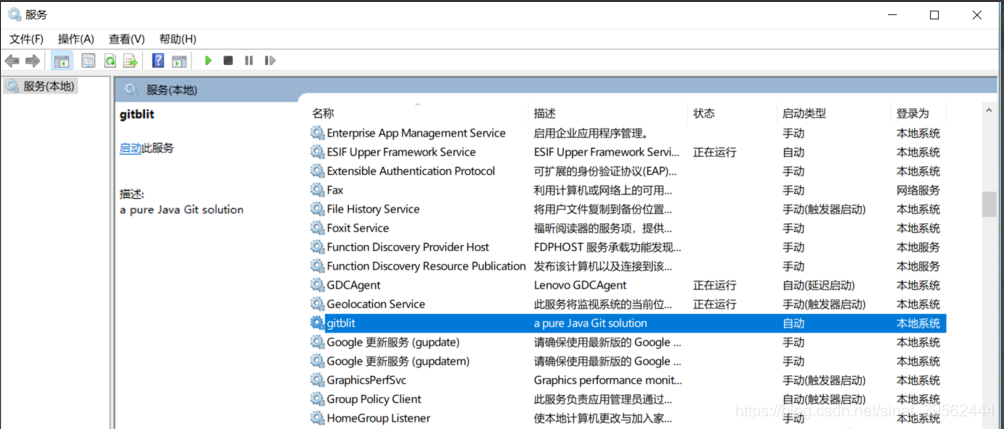Click the gear icon of Group Policy Client

[x=317, y=399]
